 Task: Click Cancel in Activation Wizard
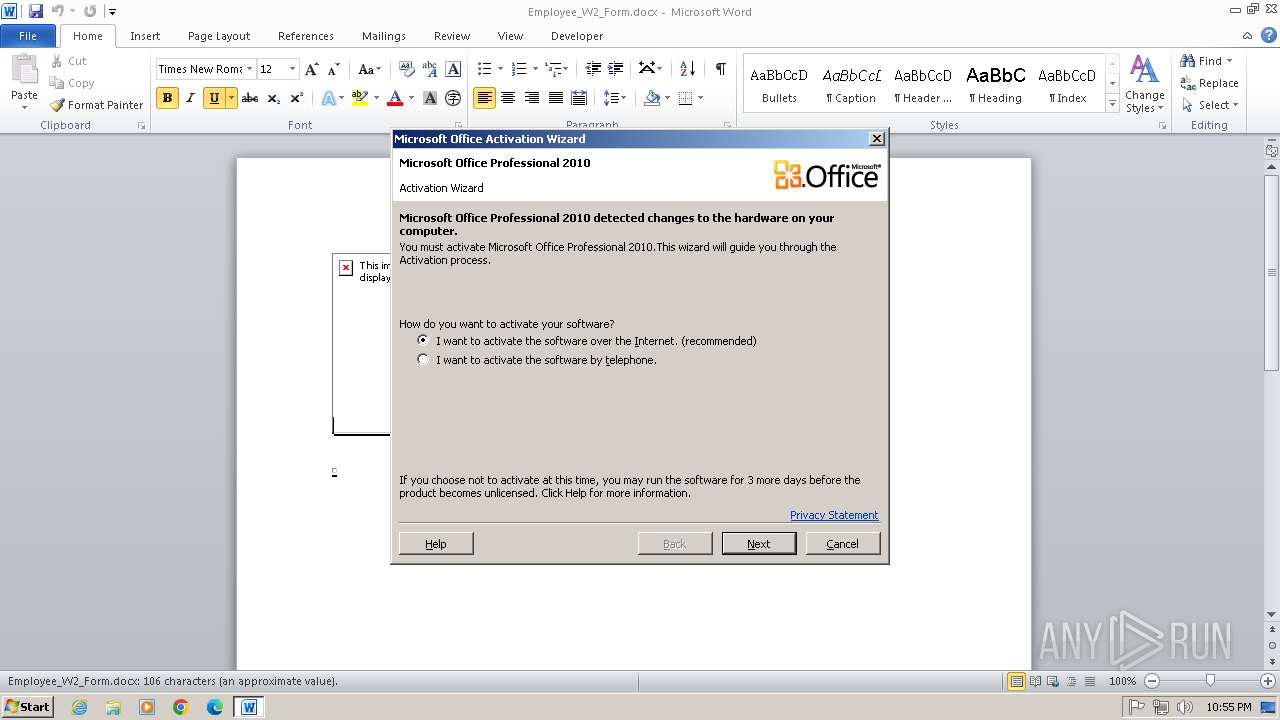(x=843, y=543)
